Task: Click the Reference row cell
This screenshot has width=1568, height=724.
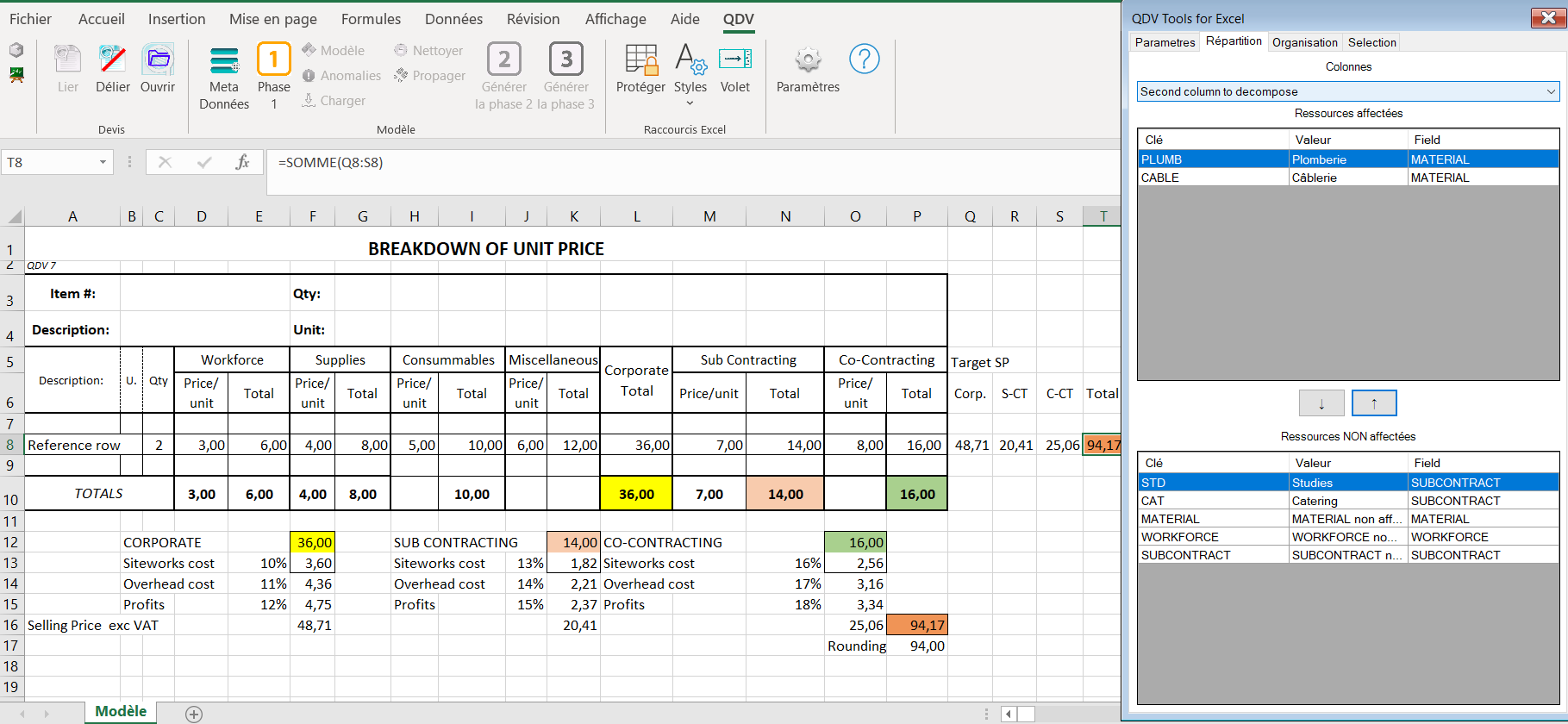Action: click(x=72, y=445)
